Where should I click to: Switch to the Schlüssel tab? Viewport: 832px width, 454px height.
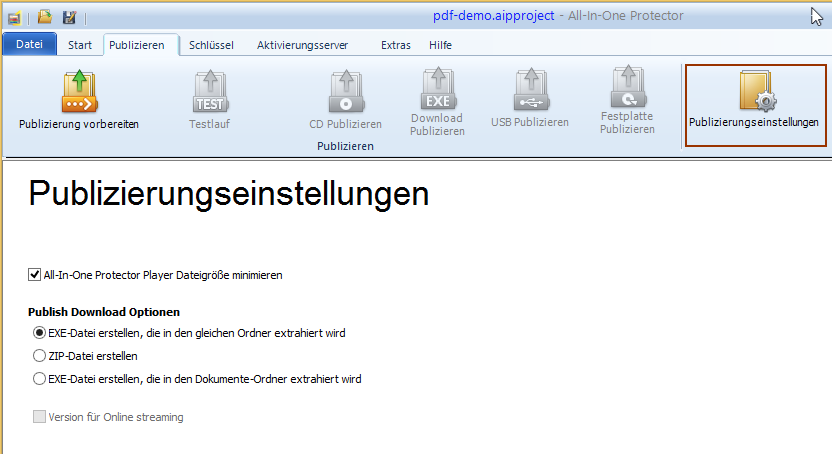tap(211, 45)
